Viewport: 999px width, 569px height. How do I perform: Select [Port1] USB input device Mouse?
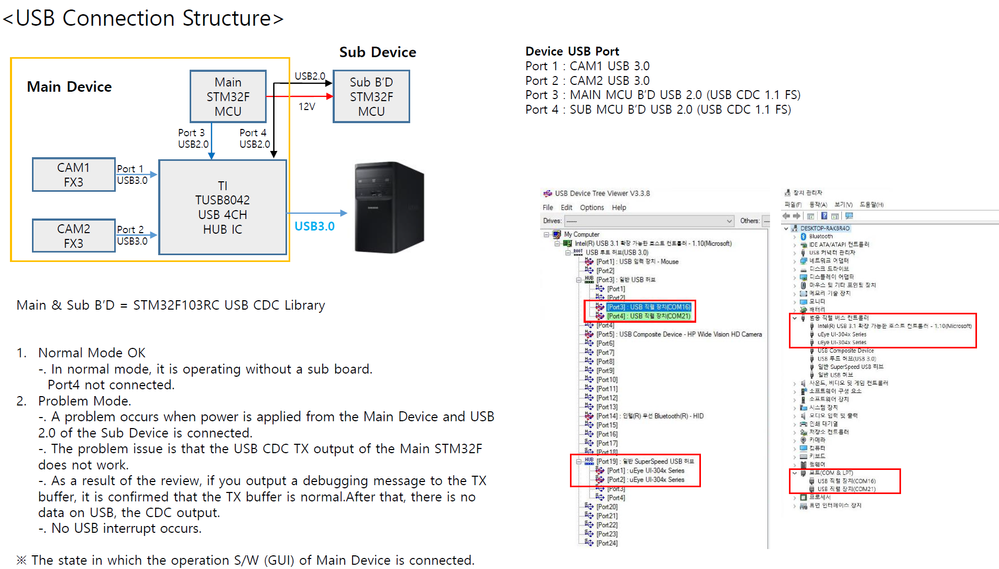[637, 262]
